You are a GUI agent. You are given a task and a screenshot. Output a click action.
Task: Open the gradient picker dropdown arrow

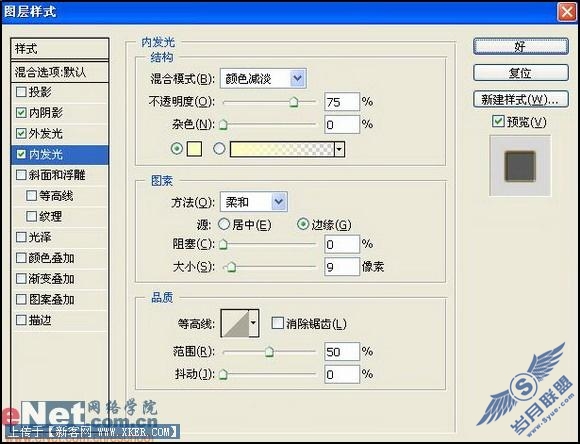click(x=339, y=149)
